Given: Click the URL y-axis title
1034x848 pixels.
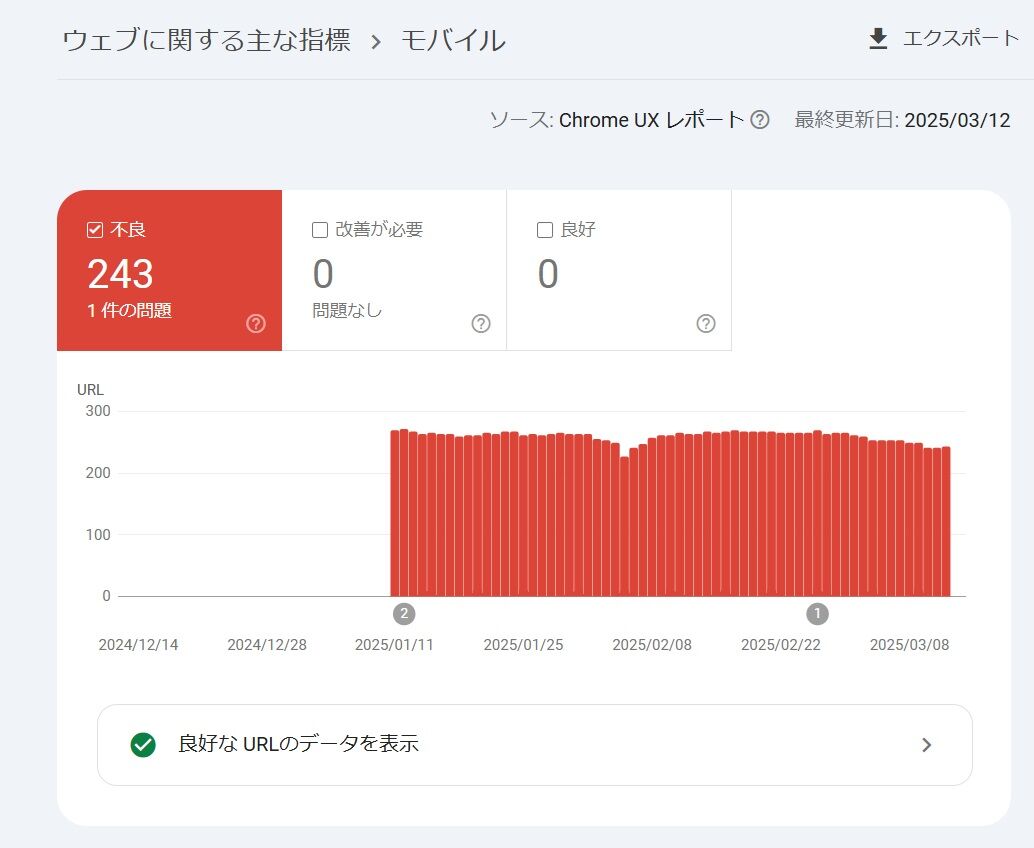Looking at the screenshot, I should point(90,390).
